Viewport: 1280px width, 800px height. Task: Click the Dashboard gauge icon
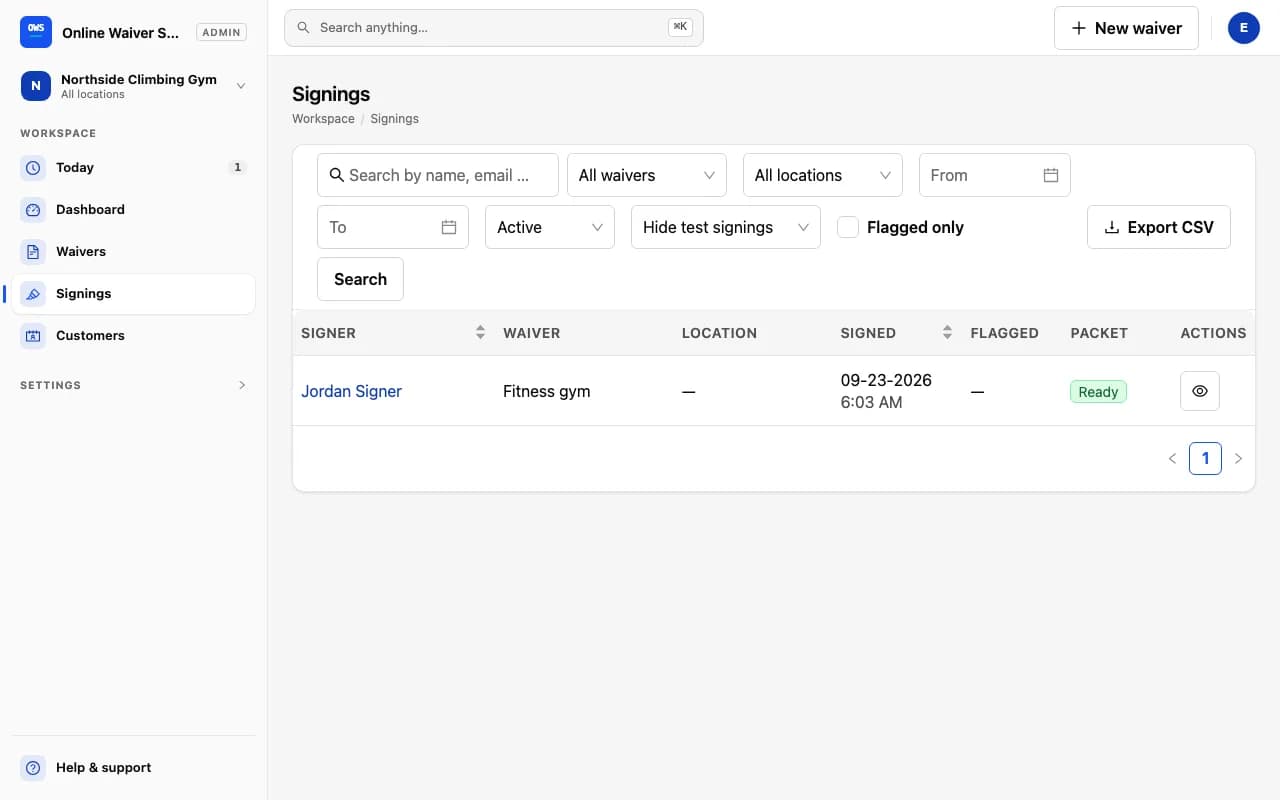pos(33,210)
